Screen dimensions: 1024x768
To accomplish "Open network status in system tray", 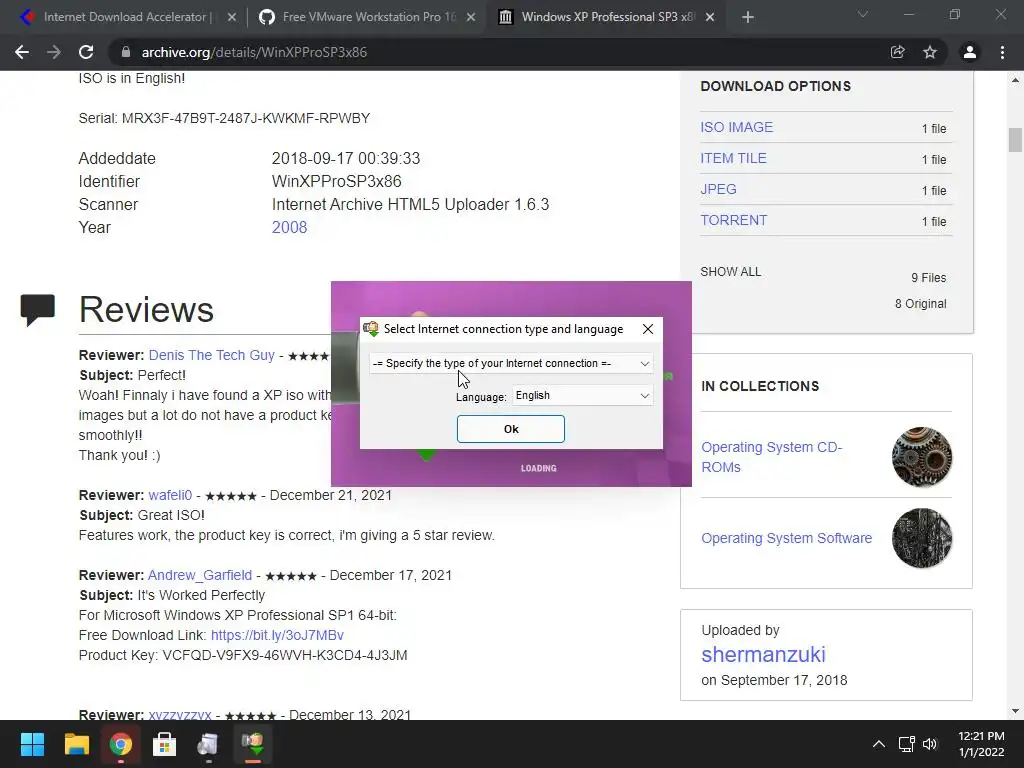I will [906, 744].
